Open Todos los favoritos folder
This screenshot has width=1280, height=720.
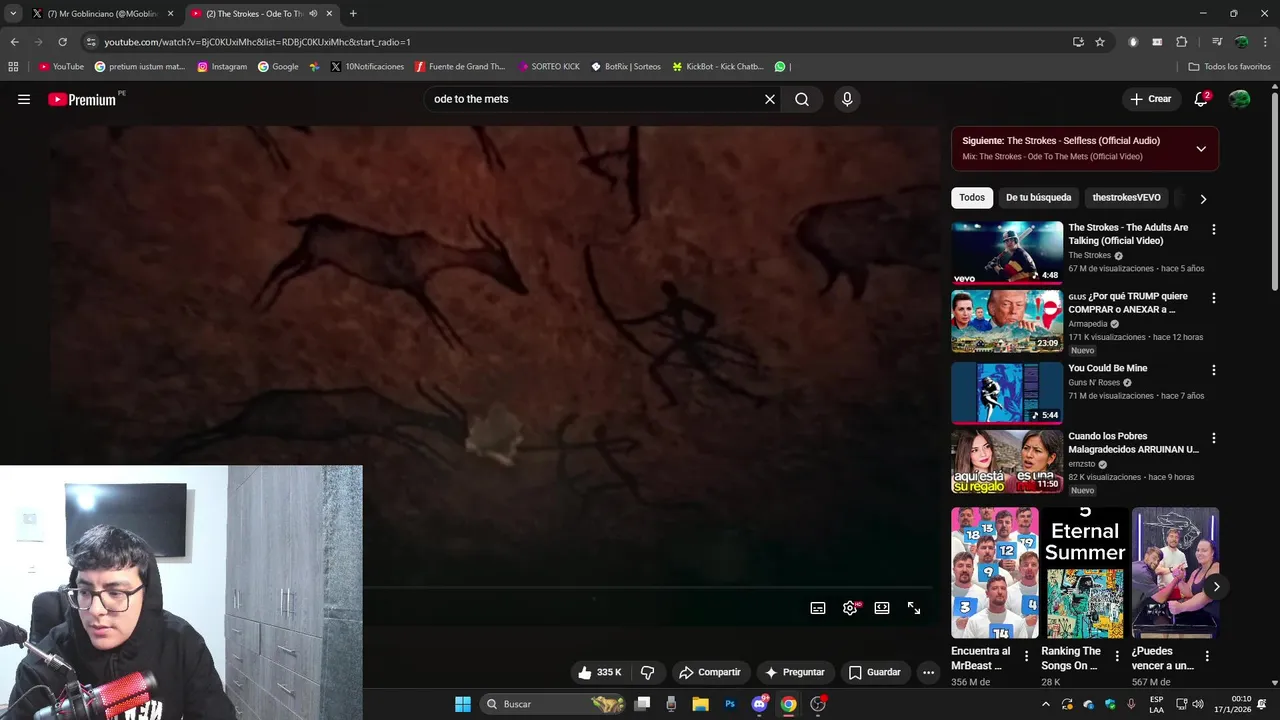[x=1229, y=67]
